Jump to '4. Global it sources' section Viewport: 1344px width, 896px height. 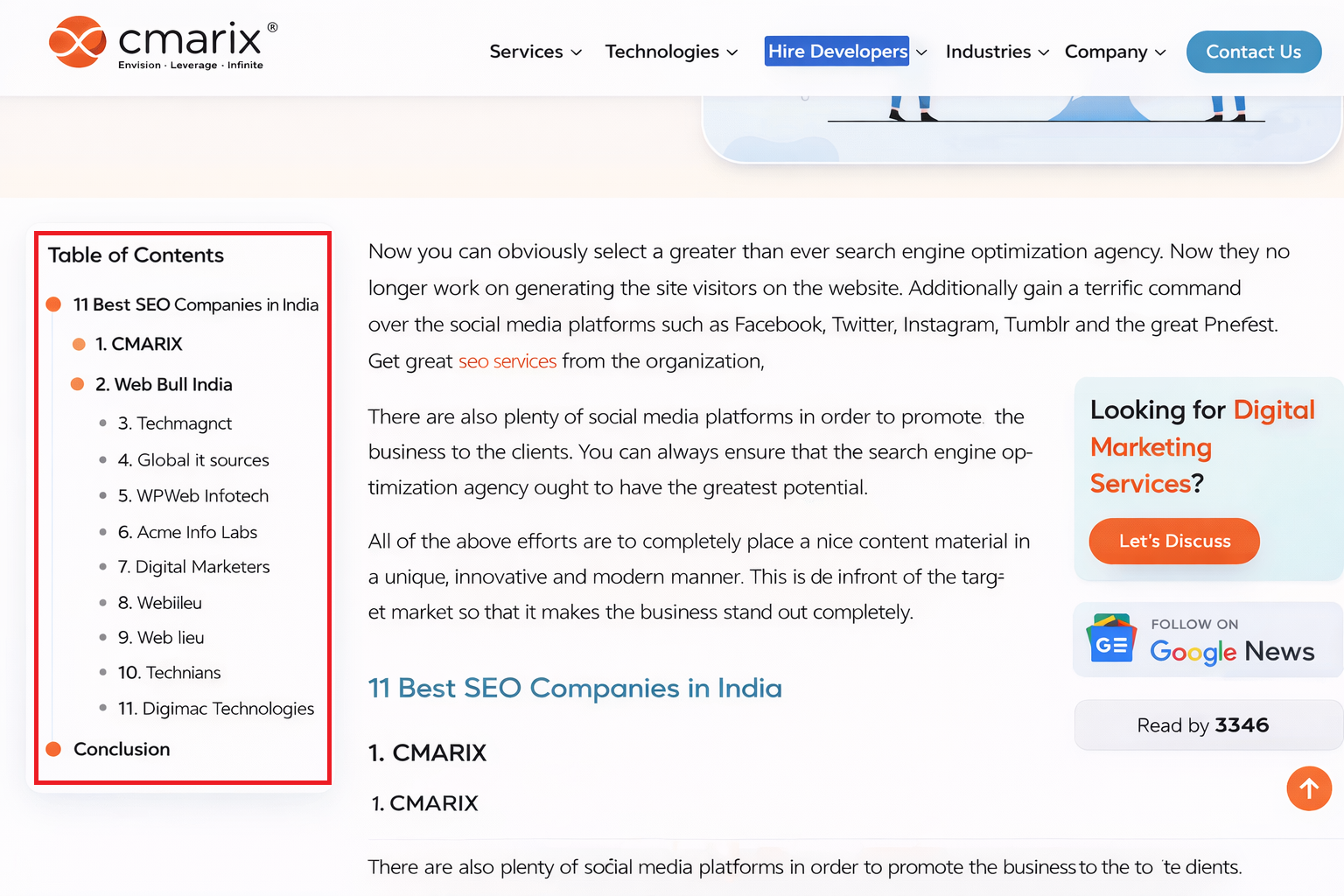(193, 460)
